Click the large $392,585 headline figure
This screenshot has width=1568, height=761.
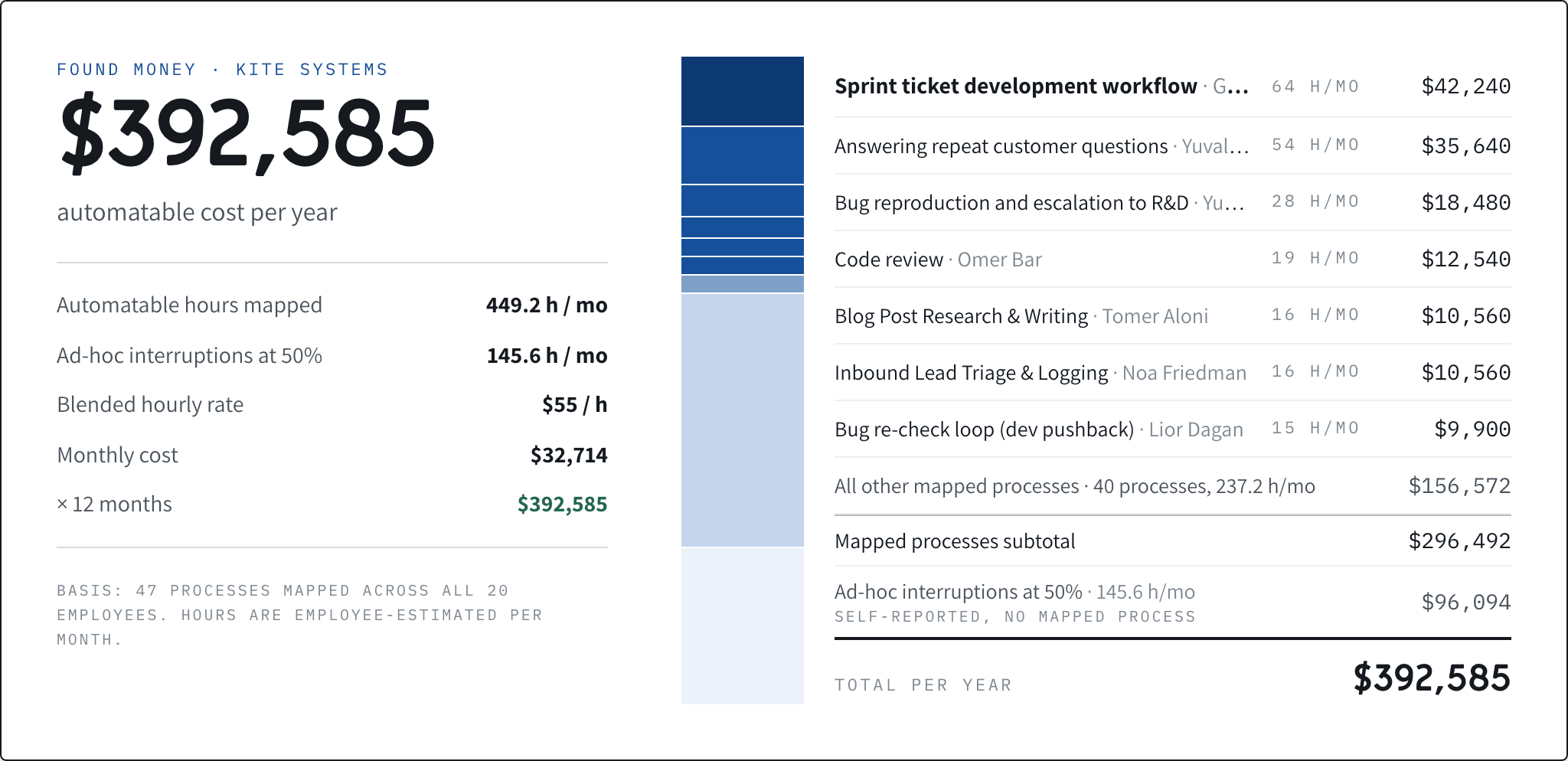click(247, 132)
